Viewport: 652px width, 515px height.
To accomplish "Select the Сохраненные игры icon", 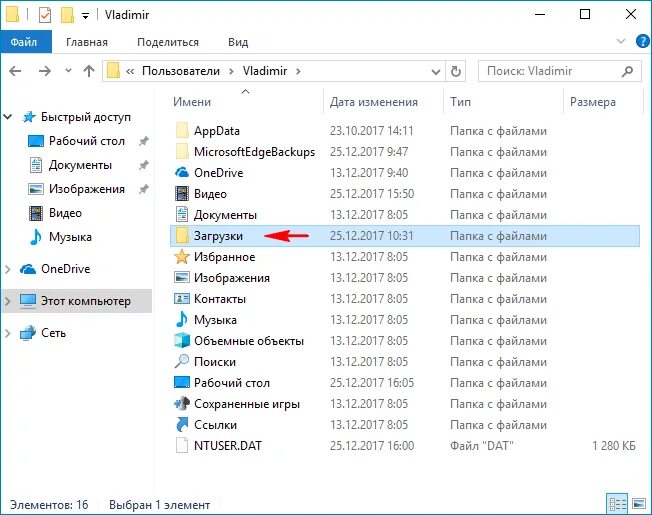I will pos(182,403).
